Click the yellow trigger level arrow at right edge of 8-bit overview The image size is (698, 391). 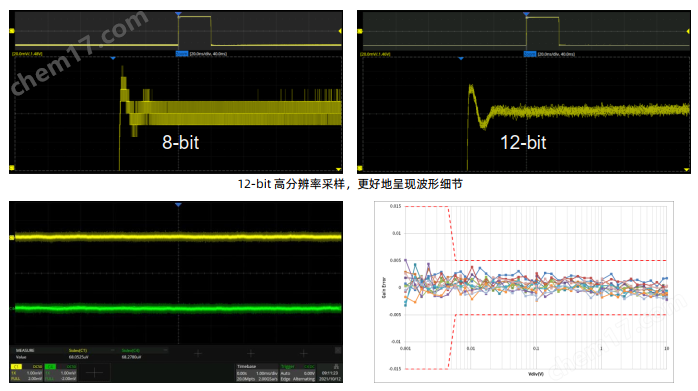point(340,31)
